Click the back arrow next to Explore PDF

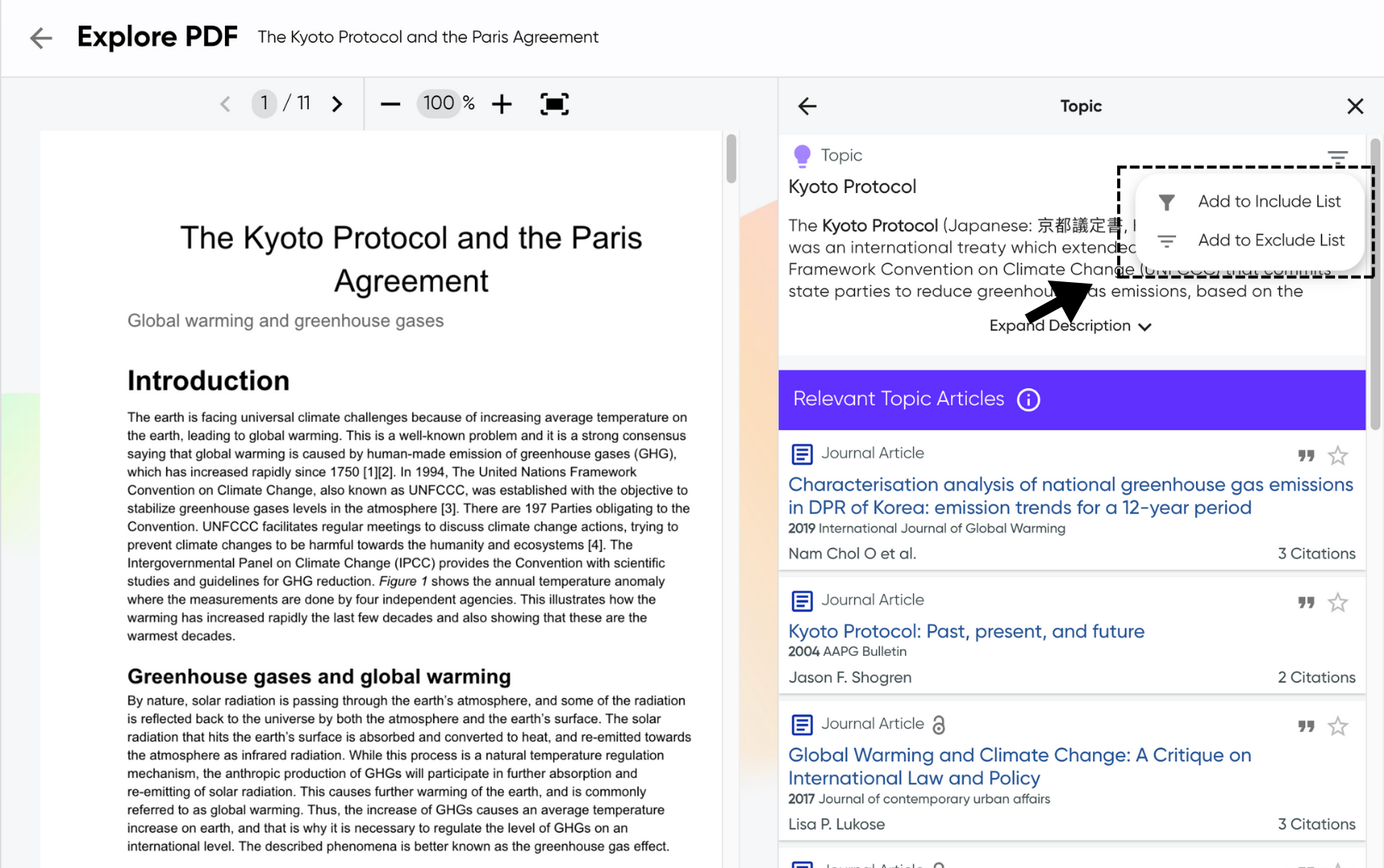coord(40,38)
